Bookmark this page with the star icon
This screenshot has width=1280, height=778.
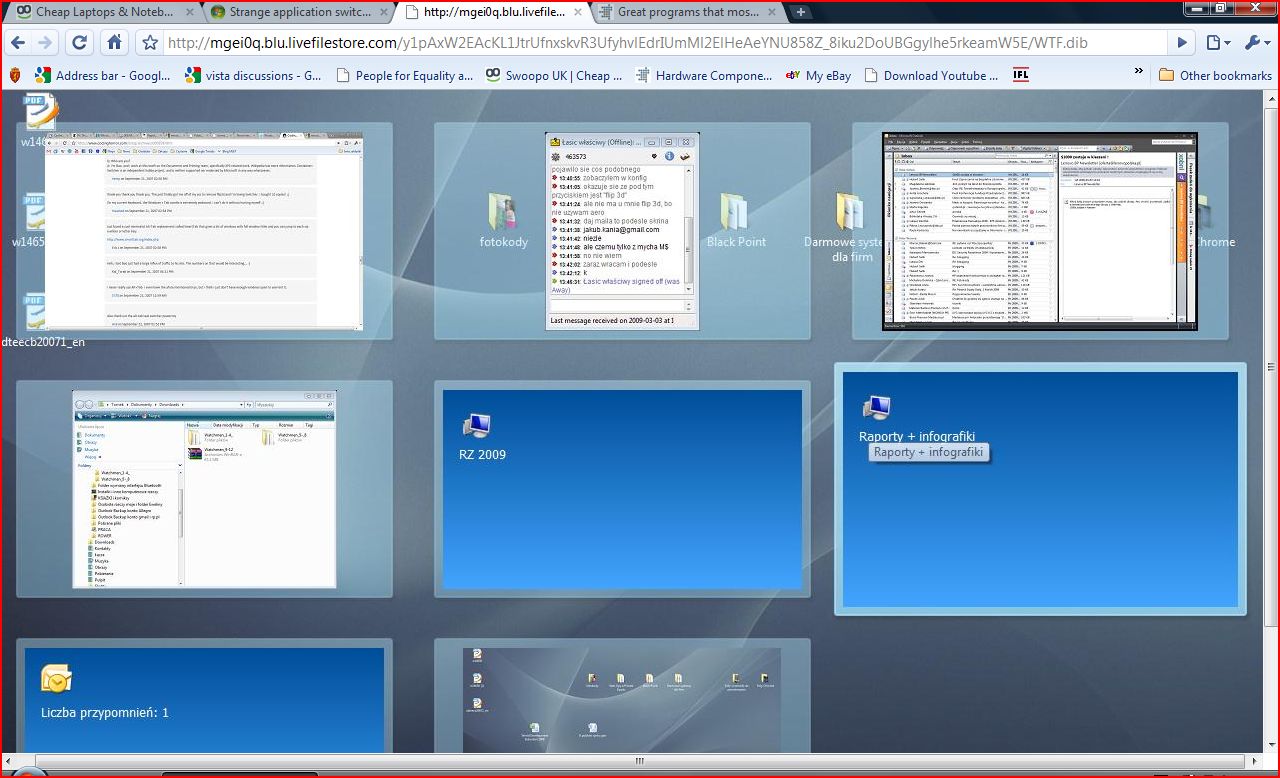coord(150,43)
